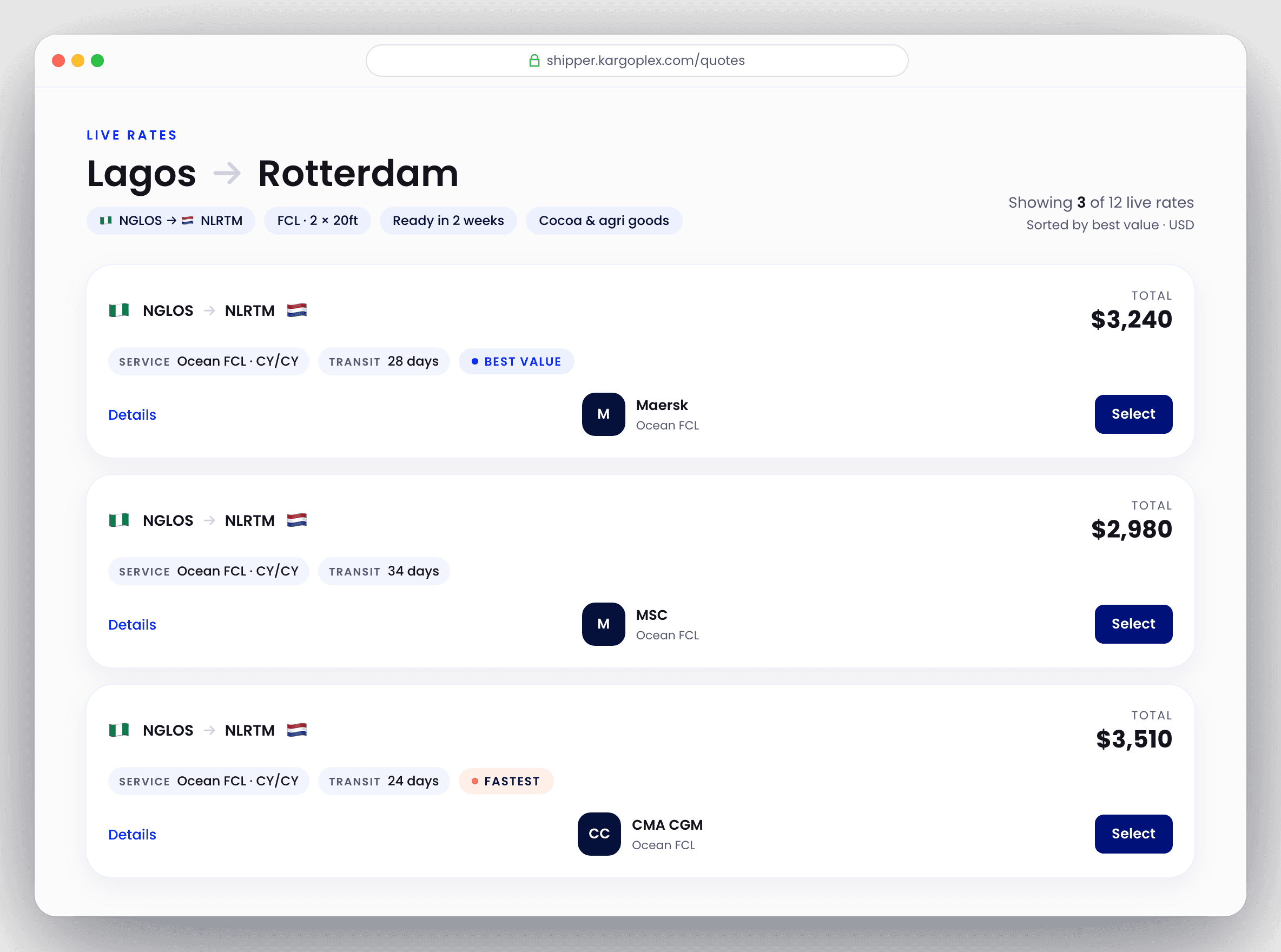Click the CMA CGM carrier logo badge
The image size is (1281, 952).
(x=599, y=834)
